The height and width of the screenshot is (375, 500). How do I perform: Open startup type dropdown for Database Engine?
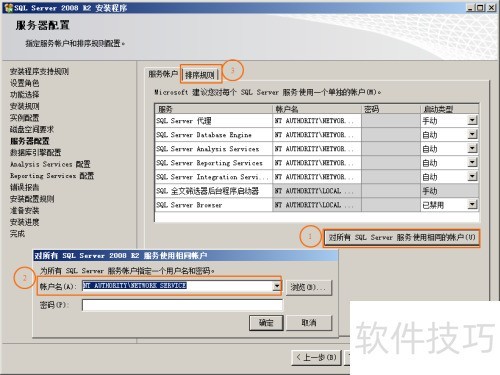click(x=472, y=134)
